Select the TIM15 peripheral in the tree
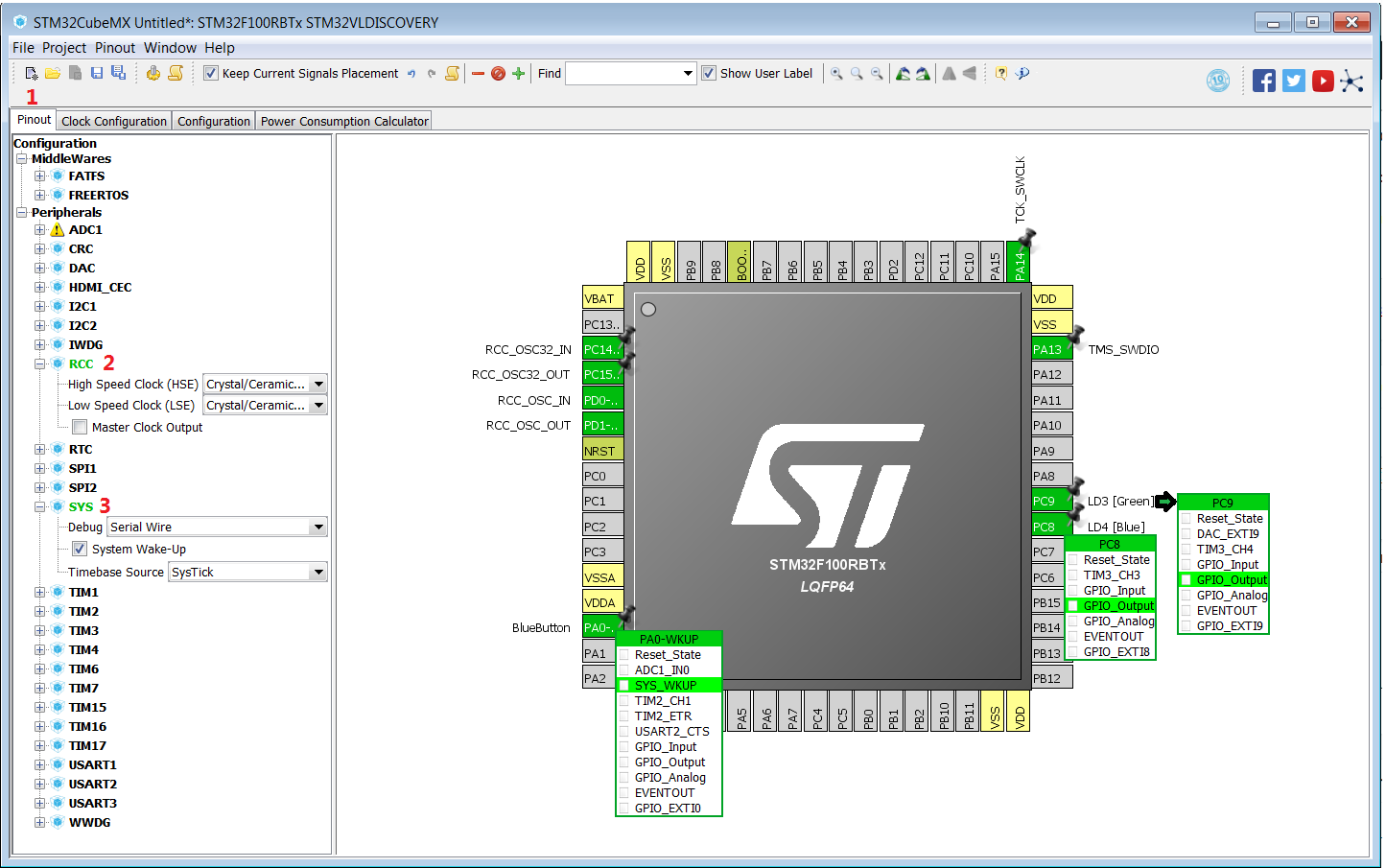The image size is (1386, 868). (87, 707)
